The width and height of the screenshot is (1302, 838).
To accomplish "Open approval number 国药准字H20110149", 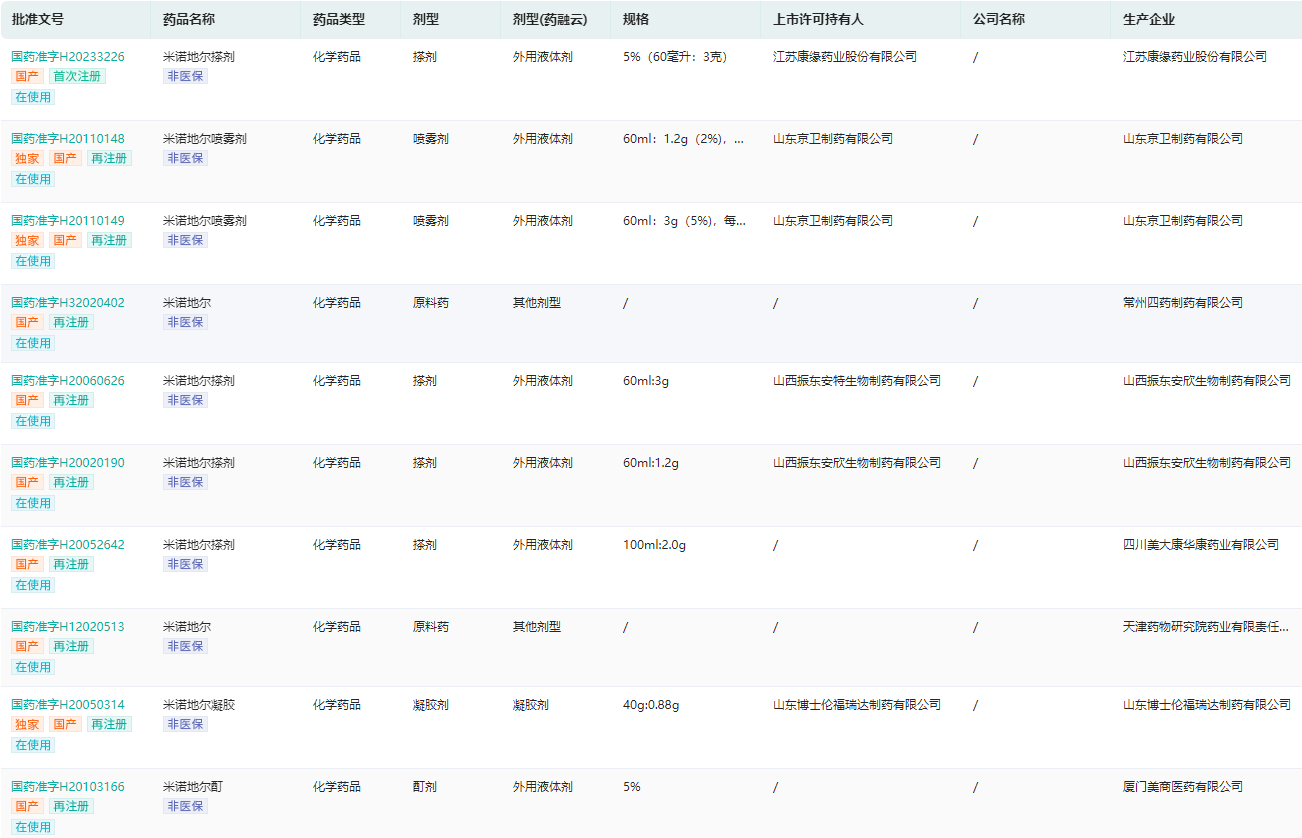I will [x=68, y=221].
